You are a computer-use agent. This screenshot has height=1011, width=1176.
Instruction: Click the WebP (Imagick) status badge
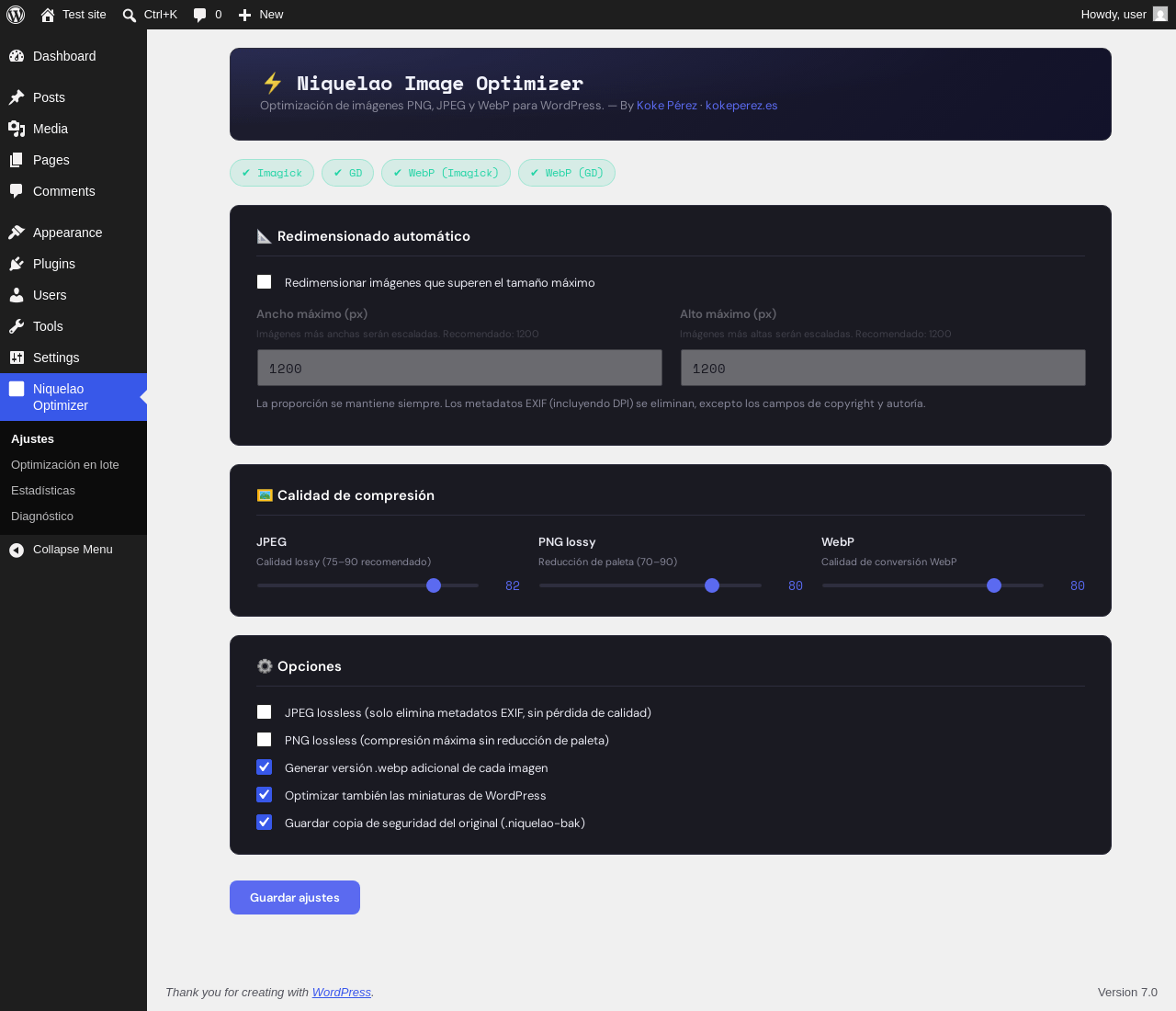[446, 173]
